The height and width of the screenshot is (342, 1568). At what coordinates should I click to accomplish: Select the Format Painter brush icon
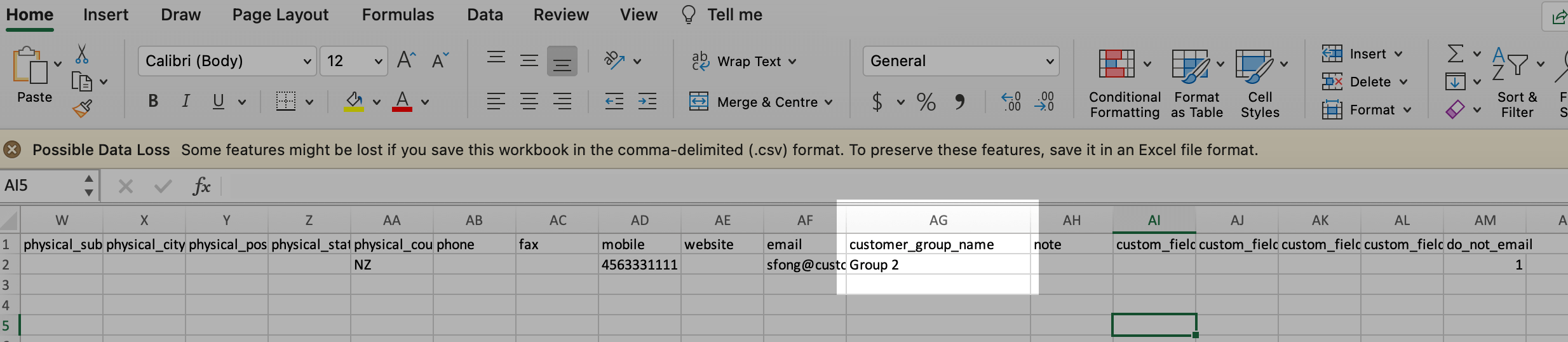tap(82, 109)
